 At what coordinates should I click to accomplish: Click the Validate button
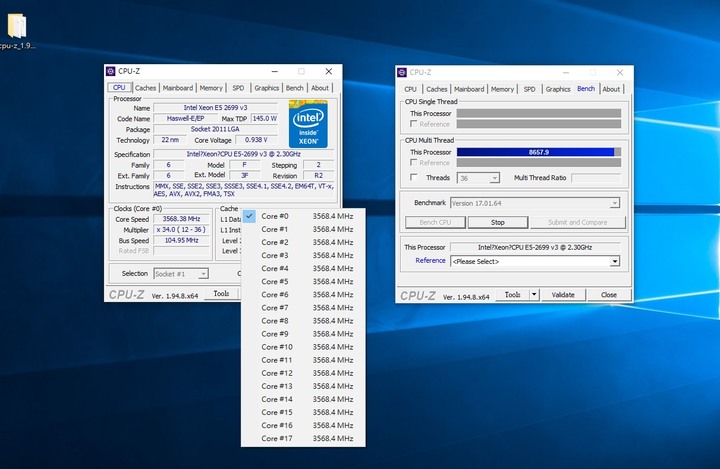[563, 294]
